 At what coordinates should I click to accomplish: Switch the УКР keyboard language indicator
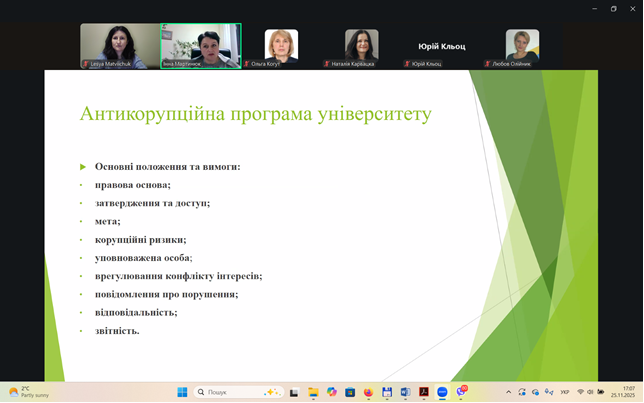(565, 392)
